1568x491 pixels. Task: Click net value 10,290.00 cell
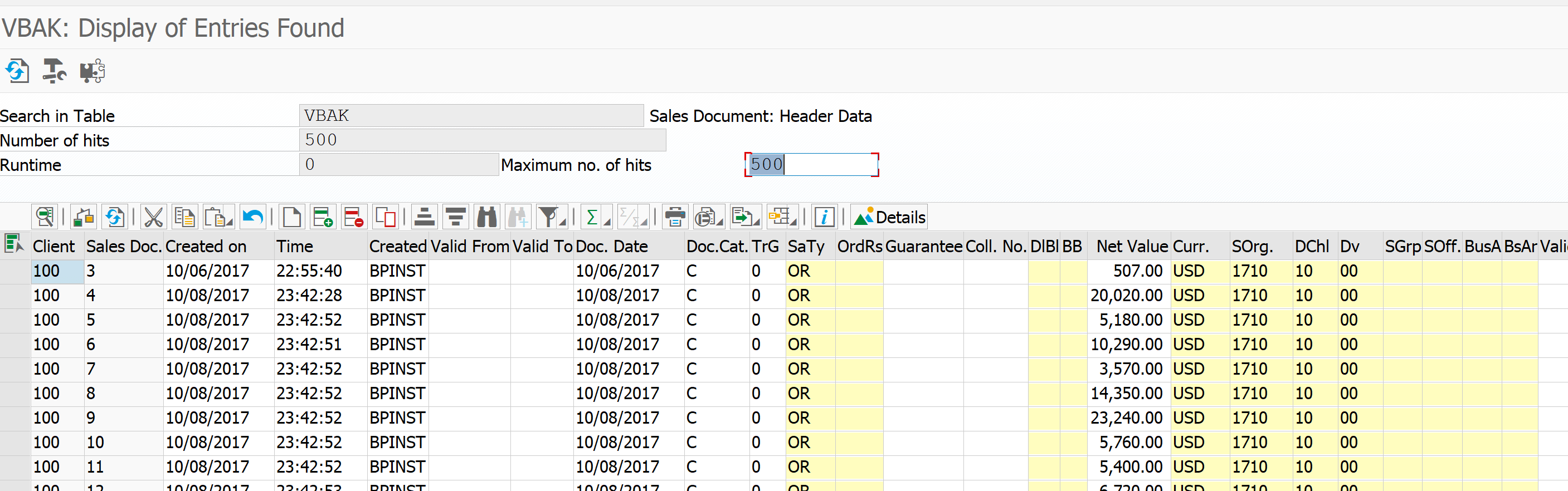tap(1129, 345)
